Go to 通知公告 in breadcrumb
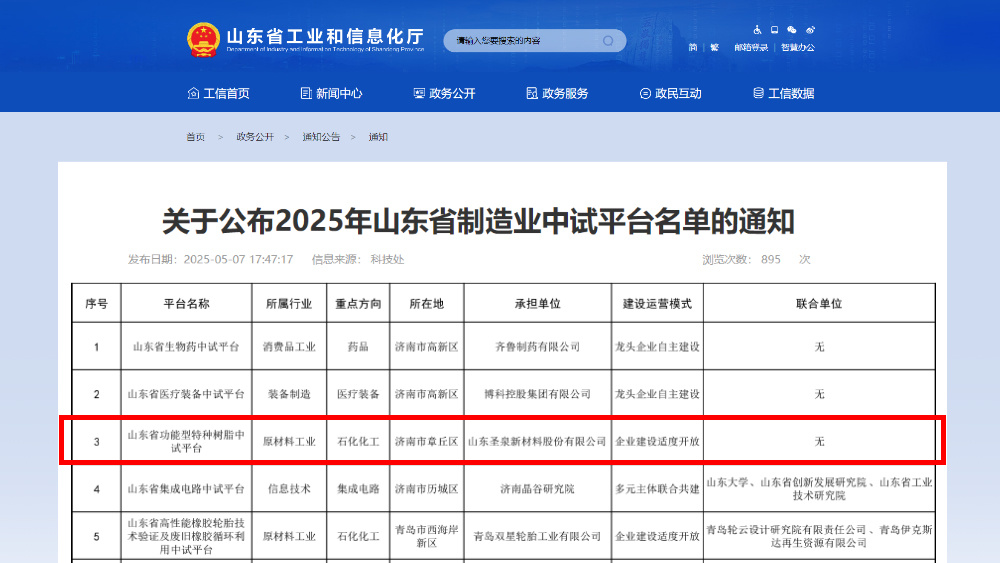 321,137
